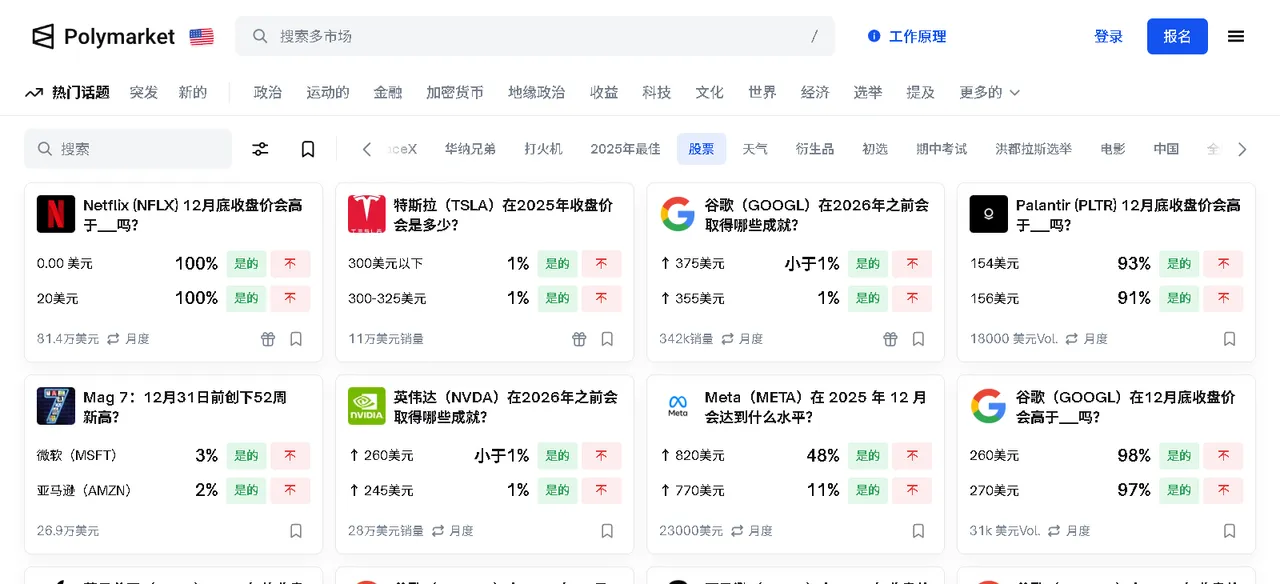Viewport: 1280px width, 584px height.
Task: Select the 股票 chip
Action: [702, 149]
